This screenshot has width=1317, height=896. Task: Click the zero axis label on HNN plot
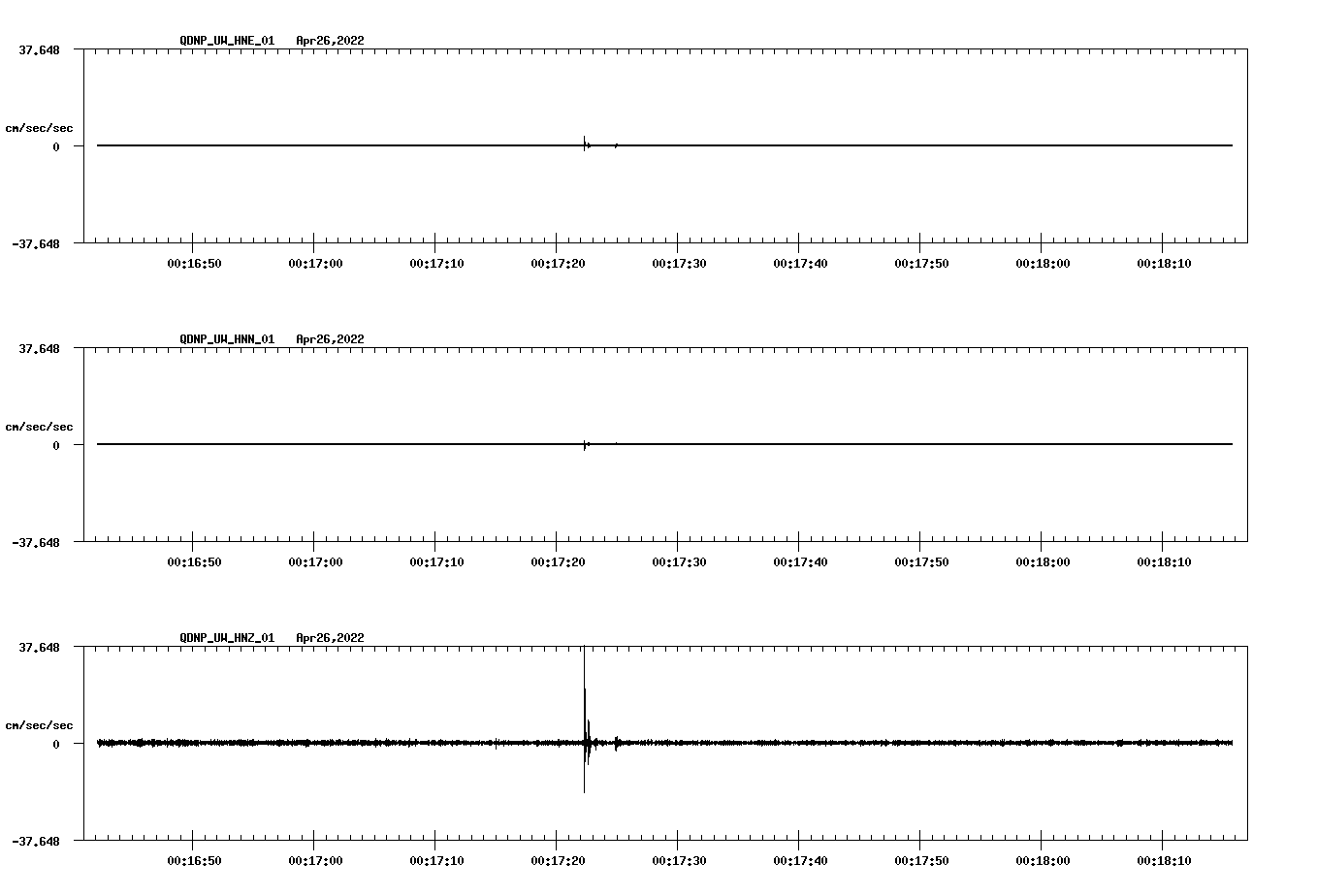point(56,446)
